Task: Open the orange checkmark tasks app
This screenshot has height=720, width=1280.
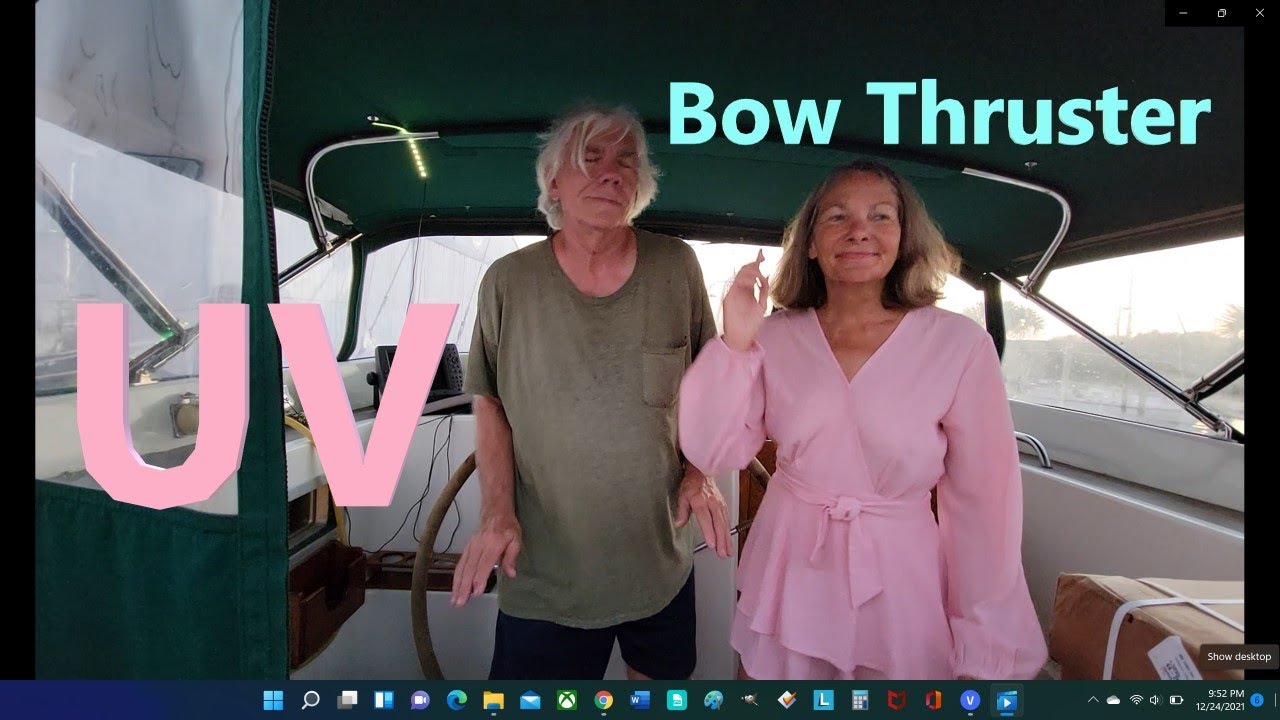Action: click(787, 700)
